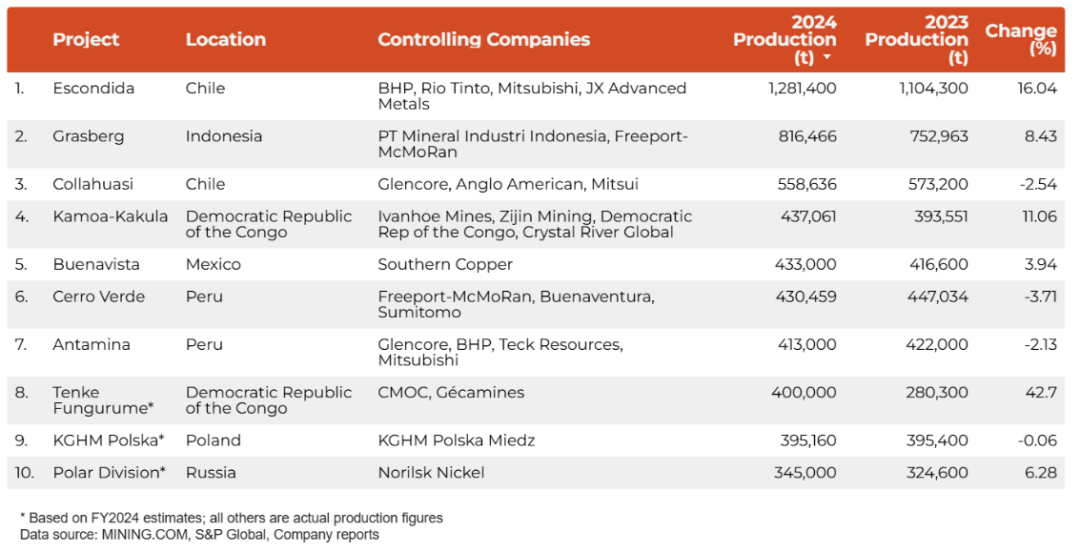Click the Collahuasi row name
The height and width of the screenshot is (552, 1080).
pos(93,184)
